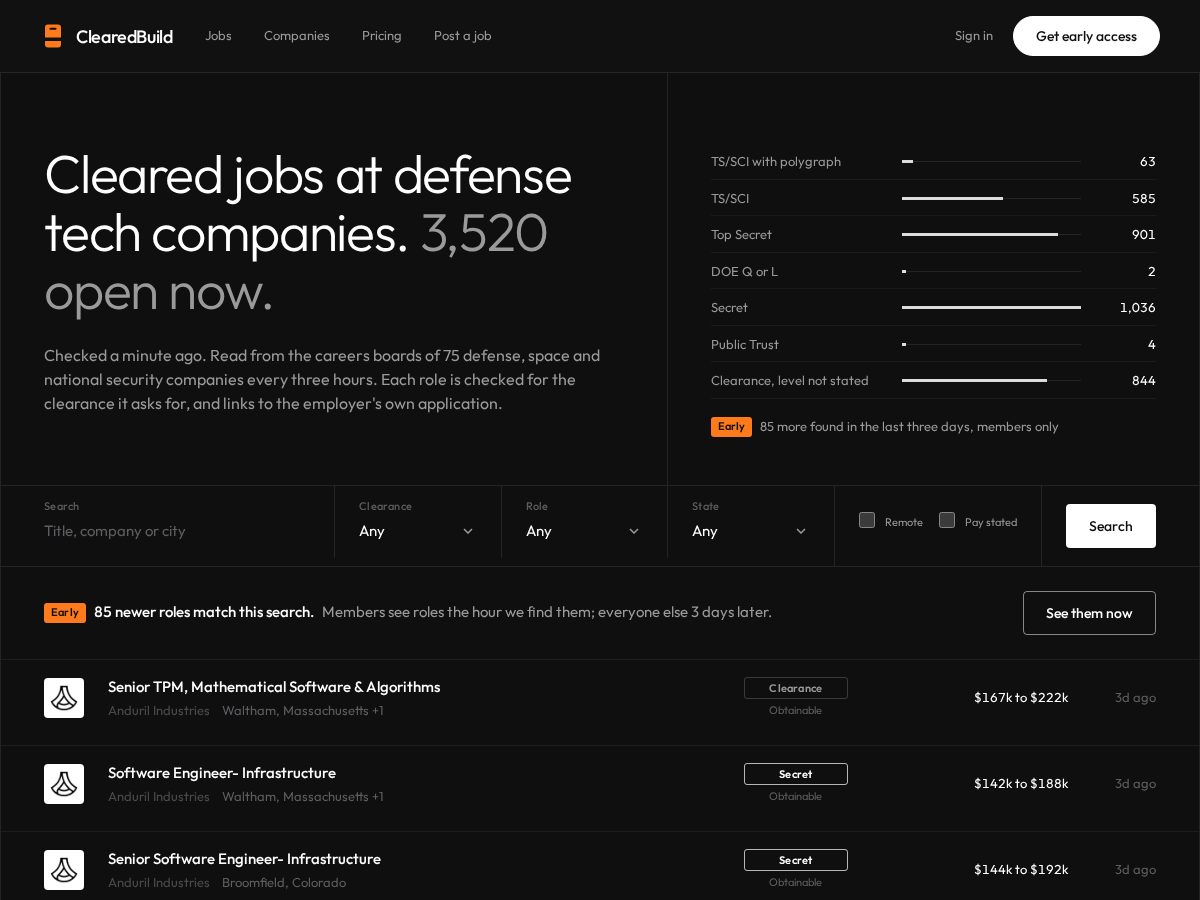Open the Companies nav item

[x=297, y=36]
